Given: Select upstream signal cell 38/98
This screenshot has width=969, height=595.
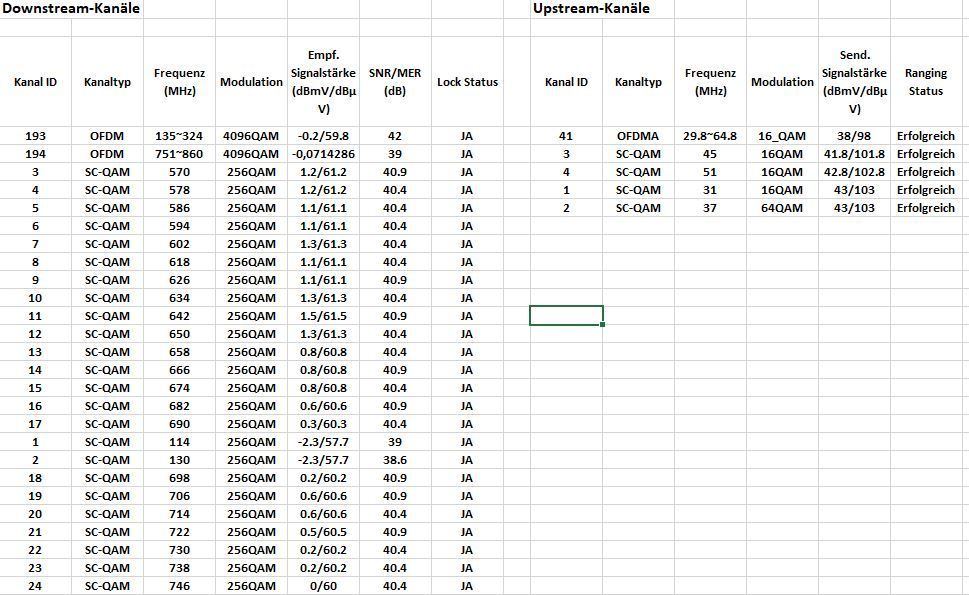Looking at the screenshot, I should (854, 136).
